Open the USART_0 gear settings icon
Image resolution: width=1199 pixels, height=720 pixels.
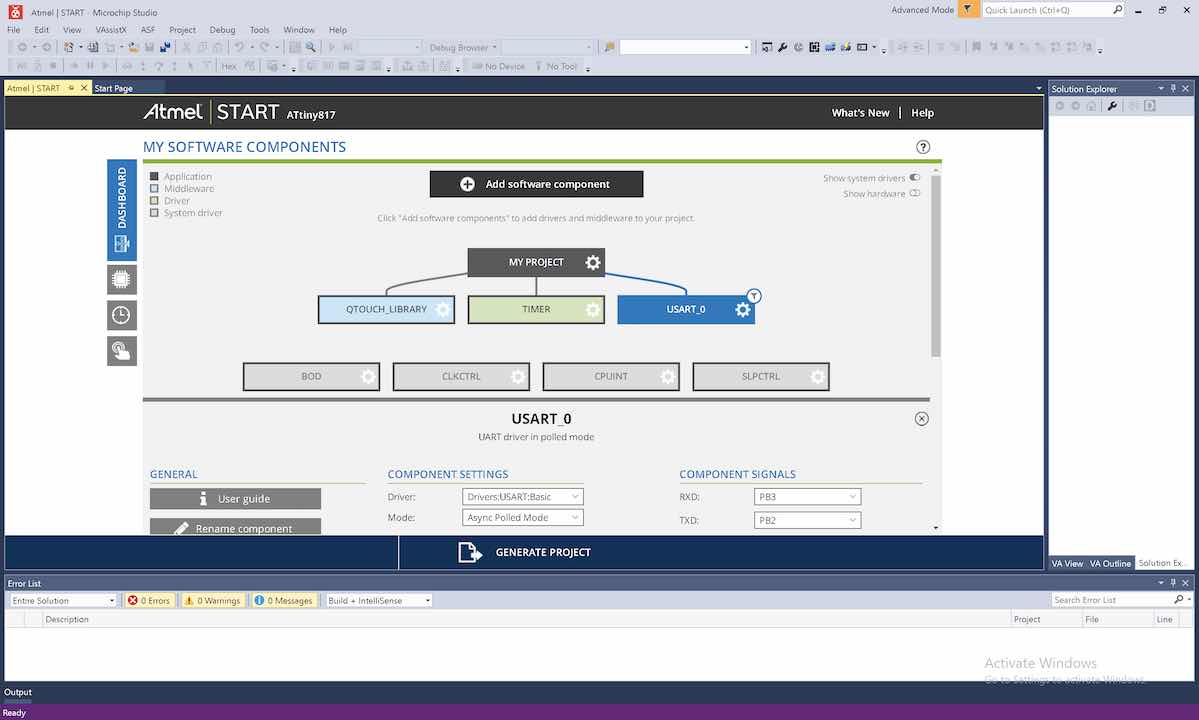[742, 310]
